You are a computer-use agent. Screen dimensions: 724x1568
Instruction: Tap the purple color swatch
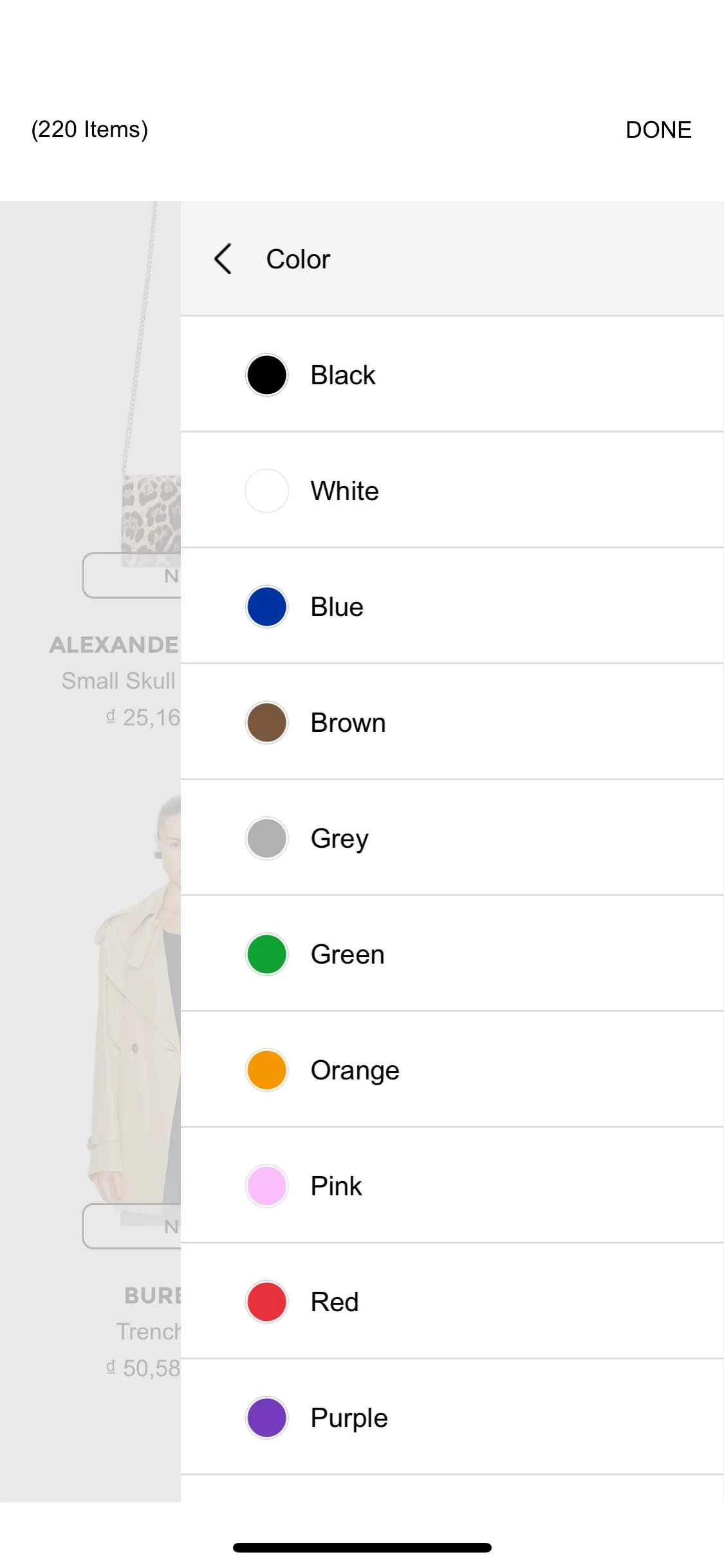266,1417
